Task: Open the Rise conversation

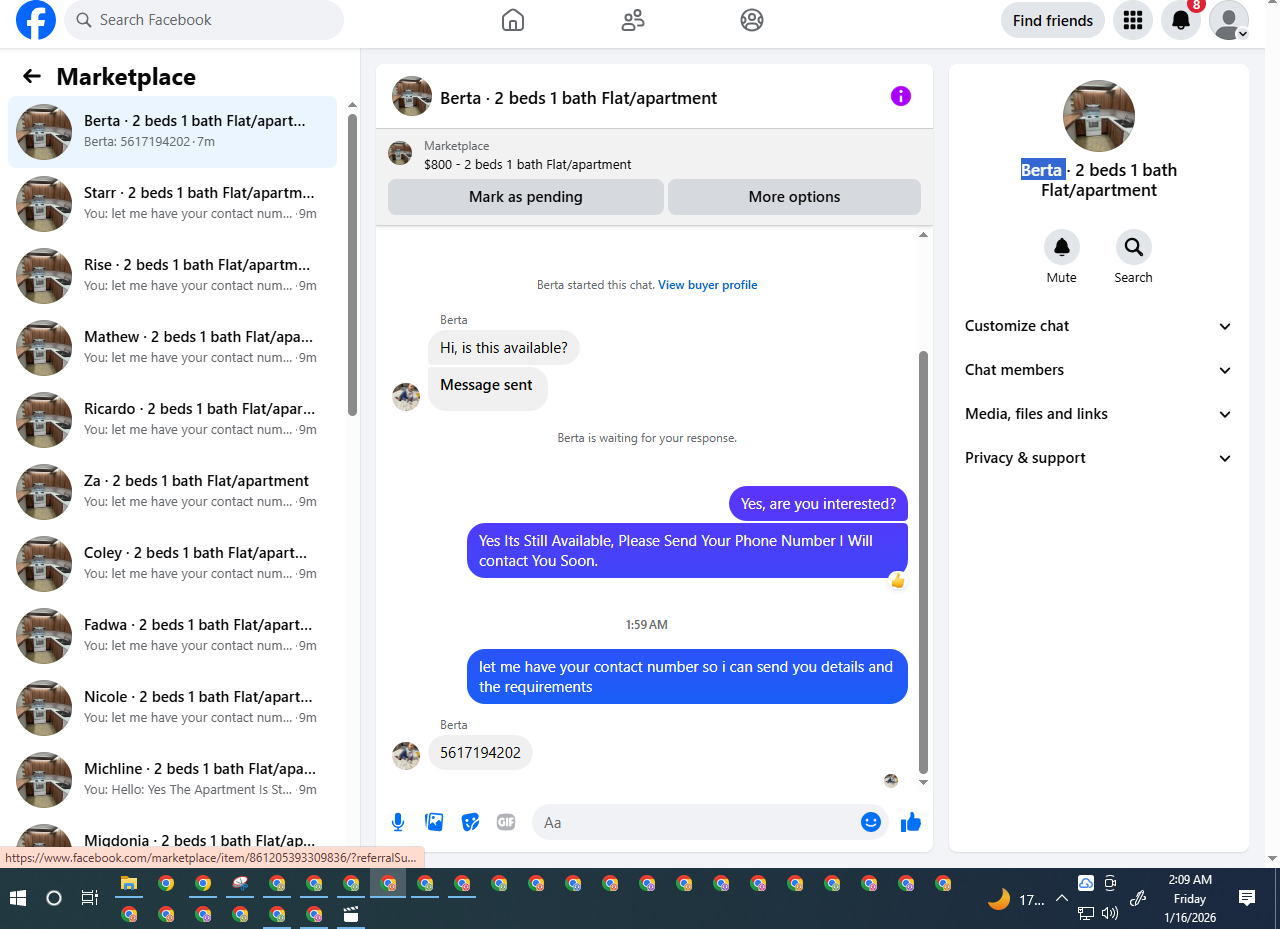Action: [172, 276]
